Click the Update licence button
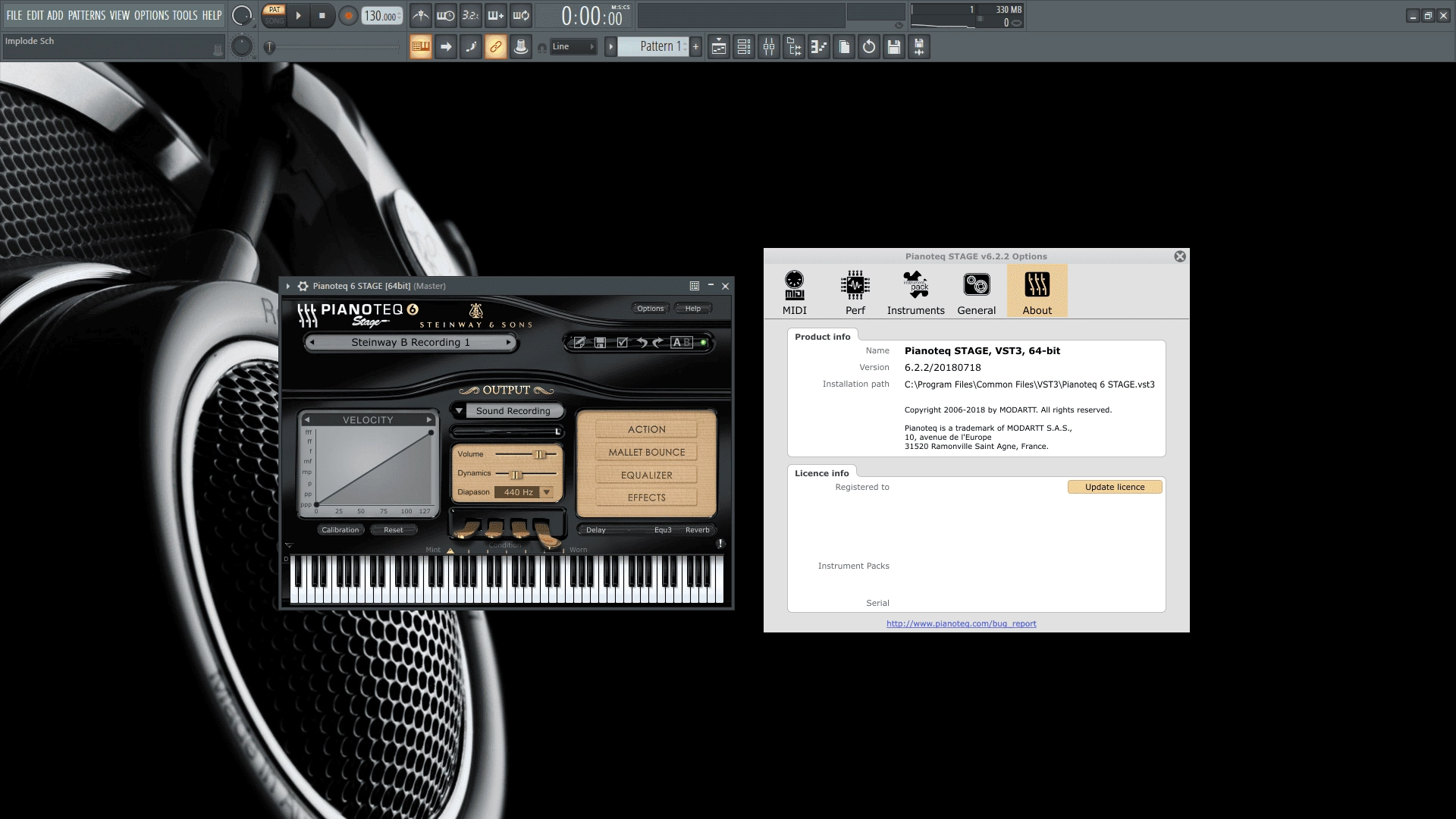Image resolution: width=1456 pixels, height=819 pixels. click(1115, 487)
